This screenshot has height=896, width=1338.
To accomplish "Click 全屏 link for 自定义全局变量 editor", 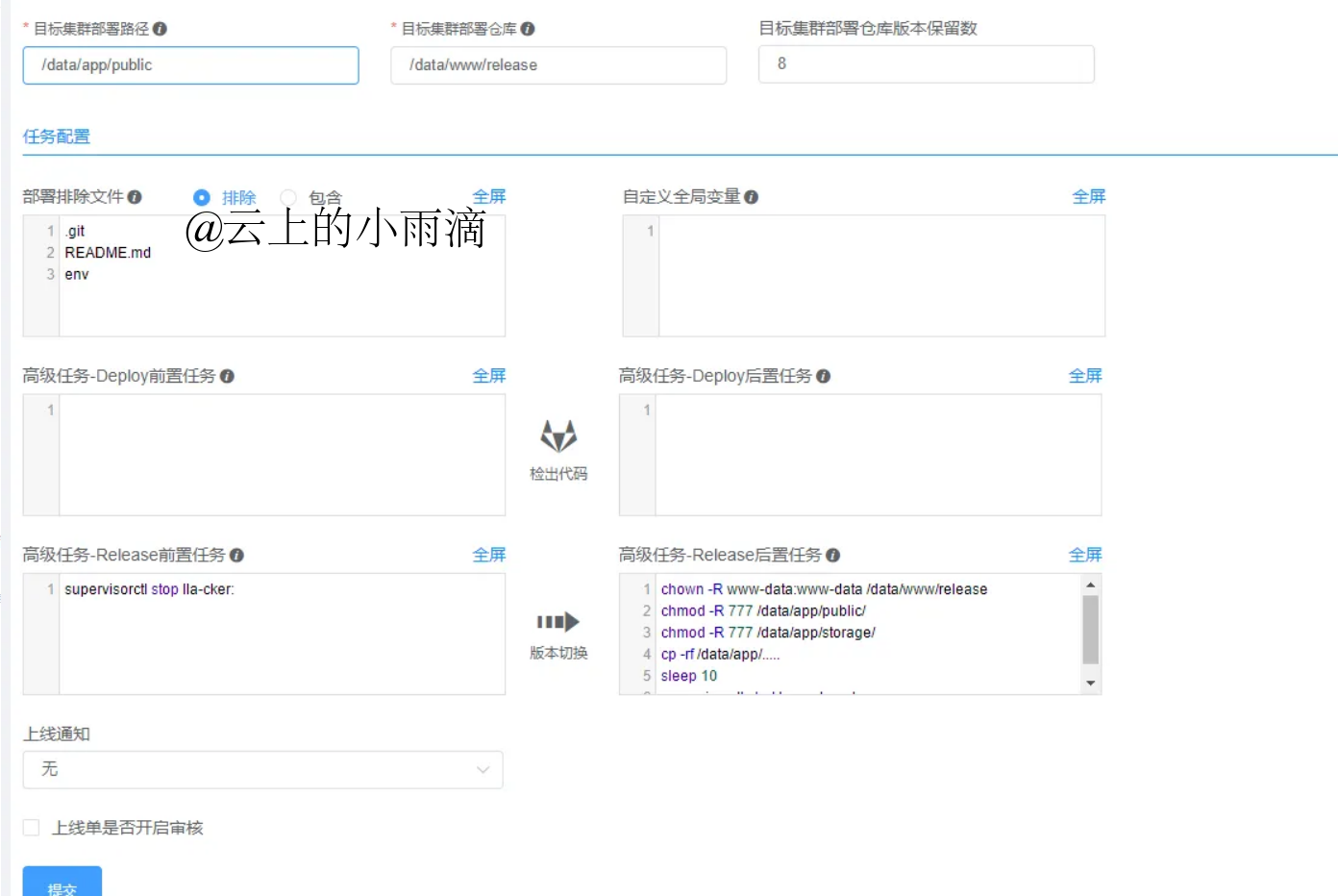I will point(1089,196).
